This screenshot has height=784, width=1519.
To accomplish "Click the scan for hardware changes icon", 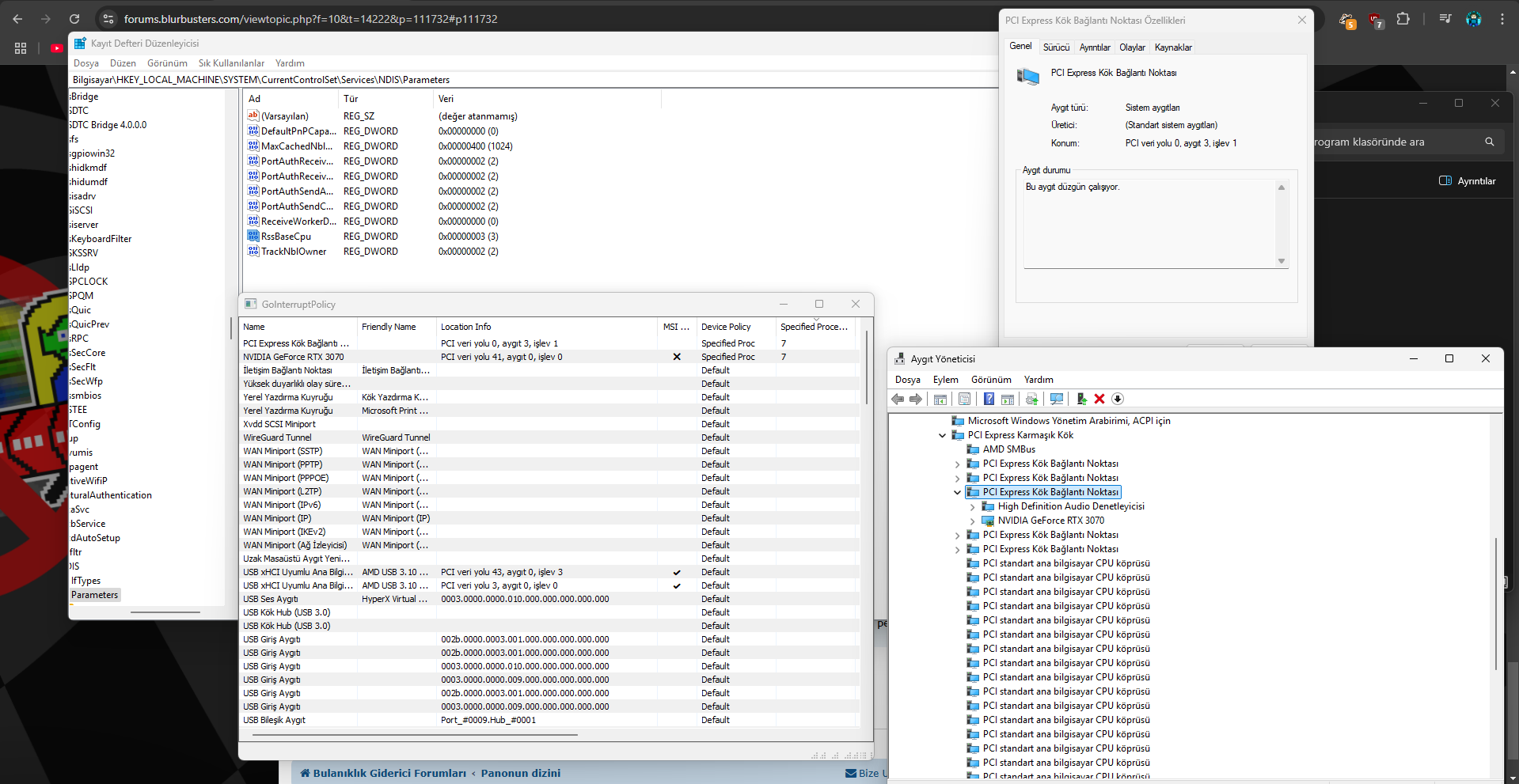I will (1056, 400).
